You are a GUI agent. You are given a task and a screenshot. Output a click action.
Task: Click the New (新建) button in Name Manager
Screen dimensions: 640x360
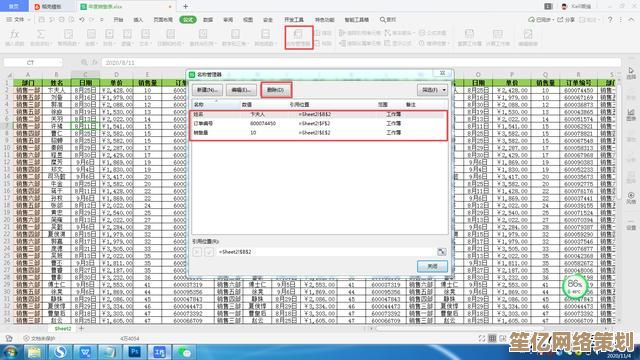tap(207, 90)
